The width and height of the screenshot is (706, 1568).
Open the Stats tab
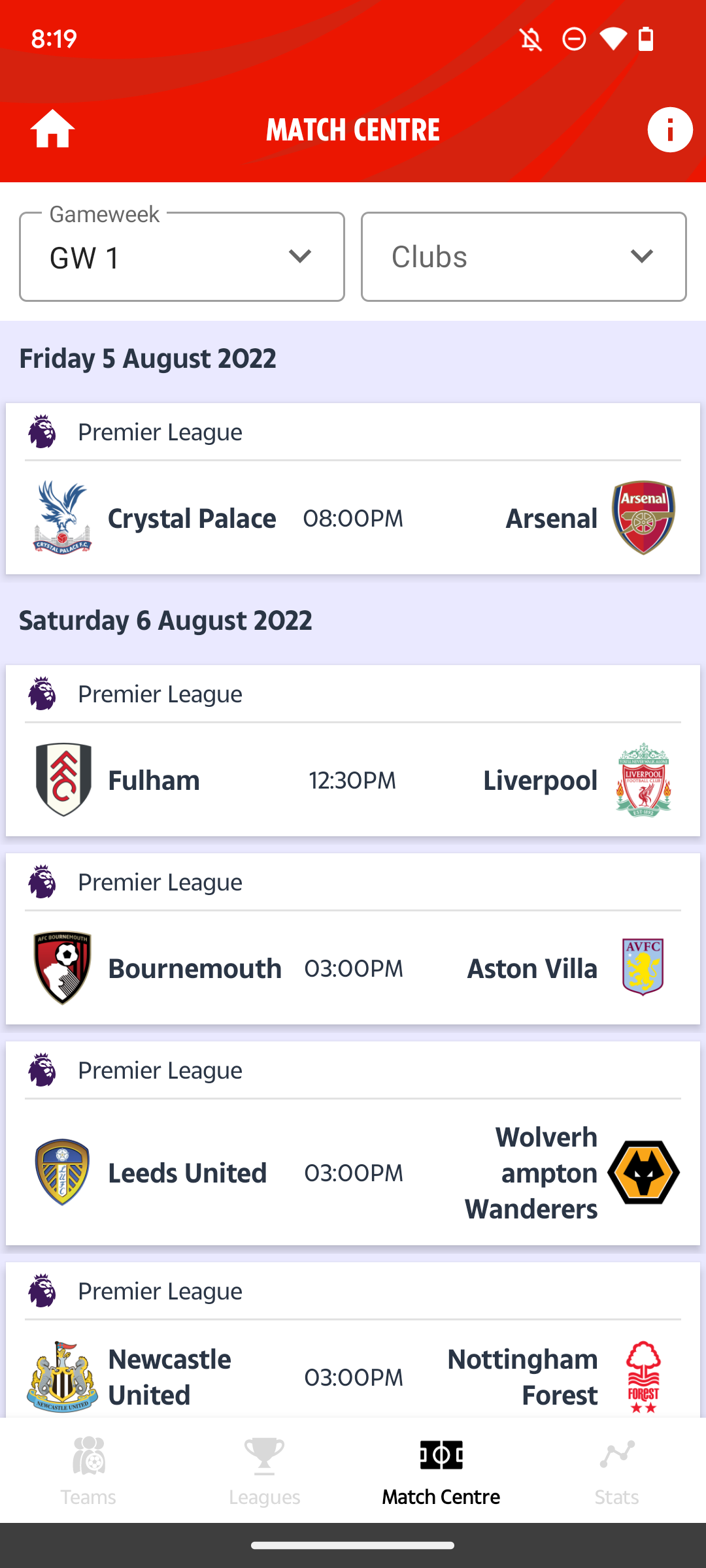tap(617, 1471)
